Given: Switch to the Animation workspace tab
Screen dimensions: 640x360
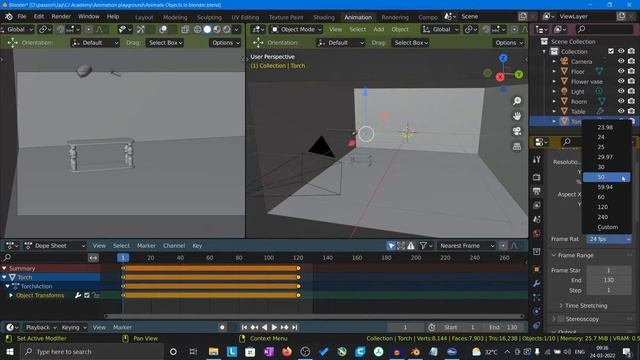Looking at the screenshot, I should (358, 17).
